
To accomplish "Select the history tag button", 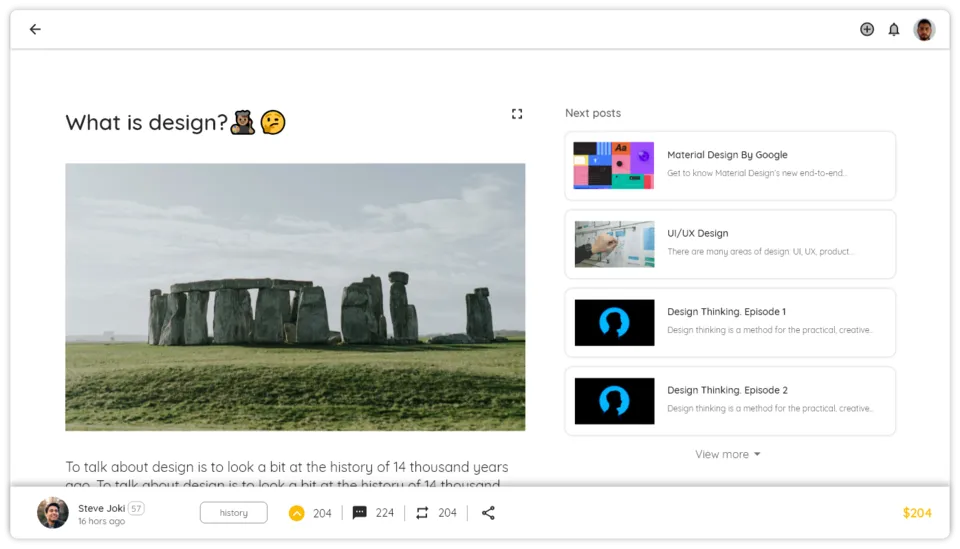I will click(233, 513).
